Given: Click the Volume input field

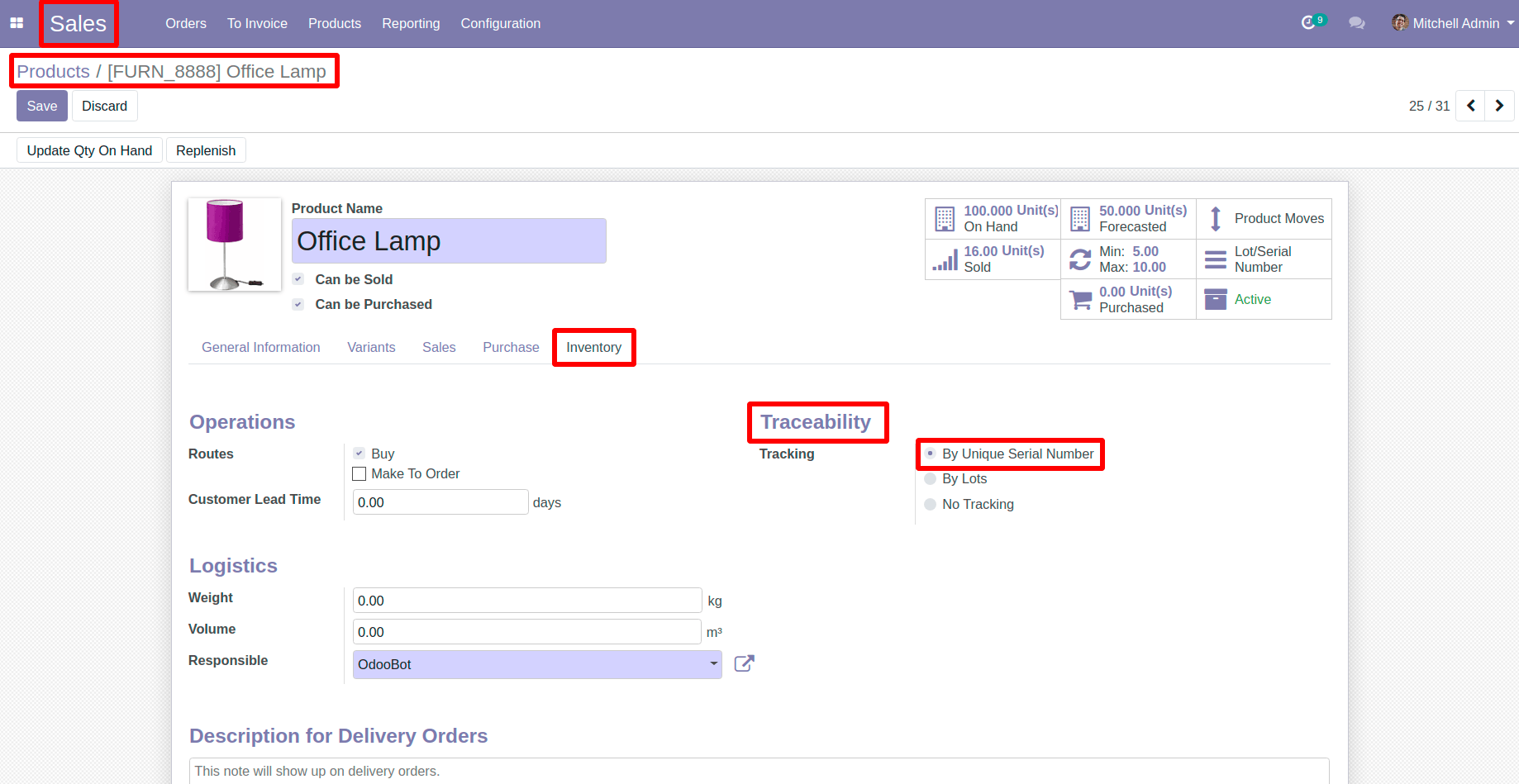Looking at the screenshot, I should pos(527,632).
